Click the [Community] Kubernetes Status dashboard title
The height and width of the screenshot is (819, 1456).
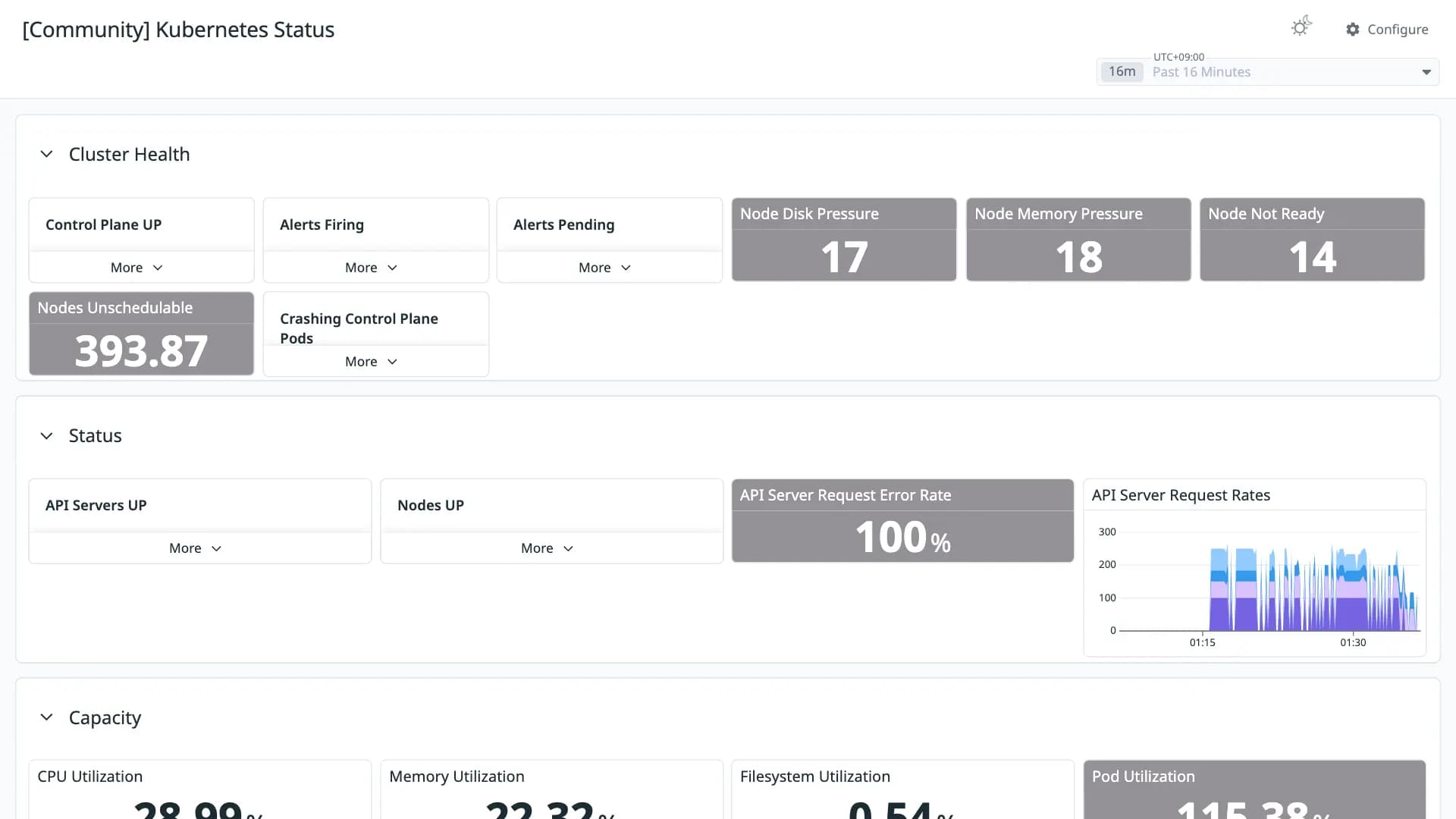[x=178, y=30]
